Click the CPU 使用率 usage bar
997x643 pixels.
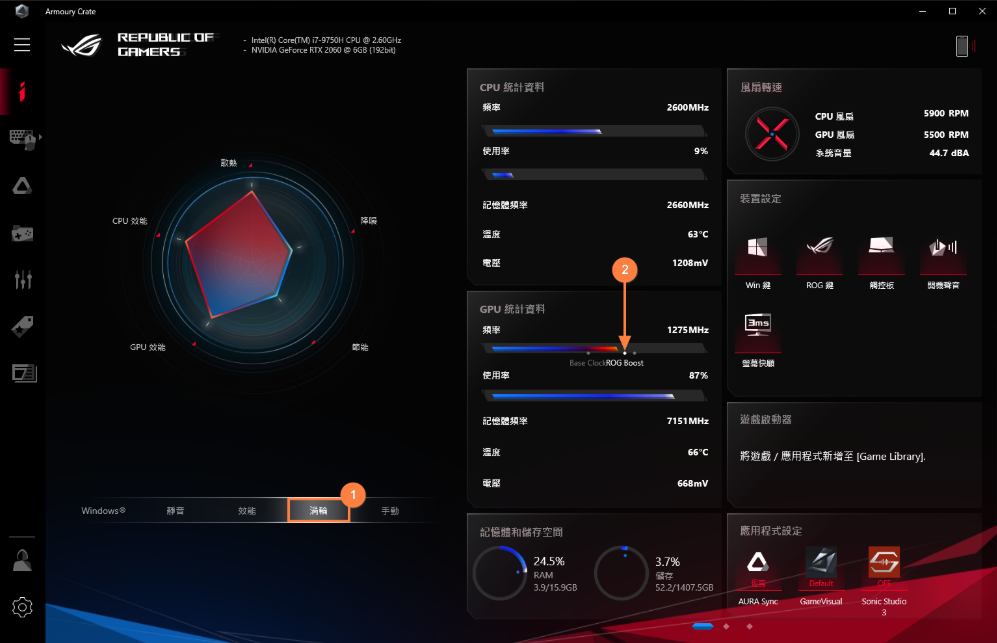coord(595,174)
